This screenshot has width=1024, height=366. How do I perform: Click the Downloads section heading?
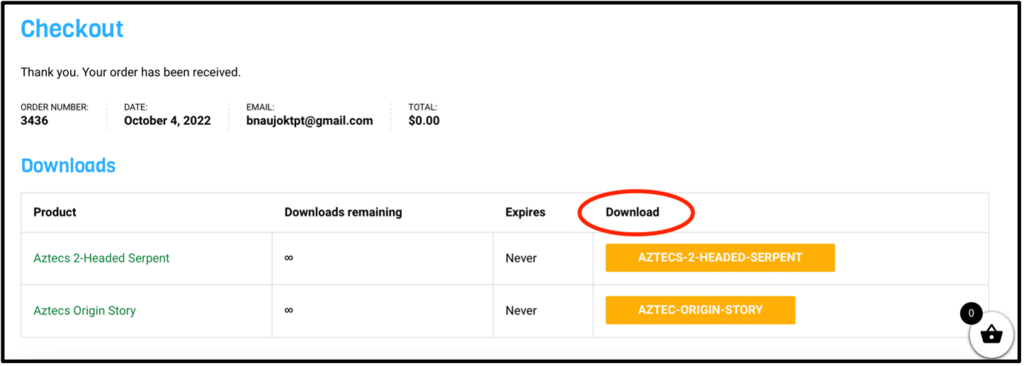[68, 165]
